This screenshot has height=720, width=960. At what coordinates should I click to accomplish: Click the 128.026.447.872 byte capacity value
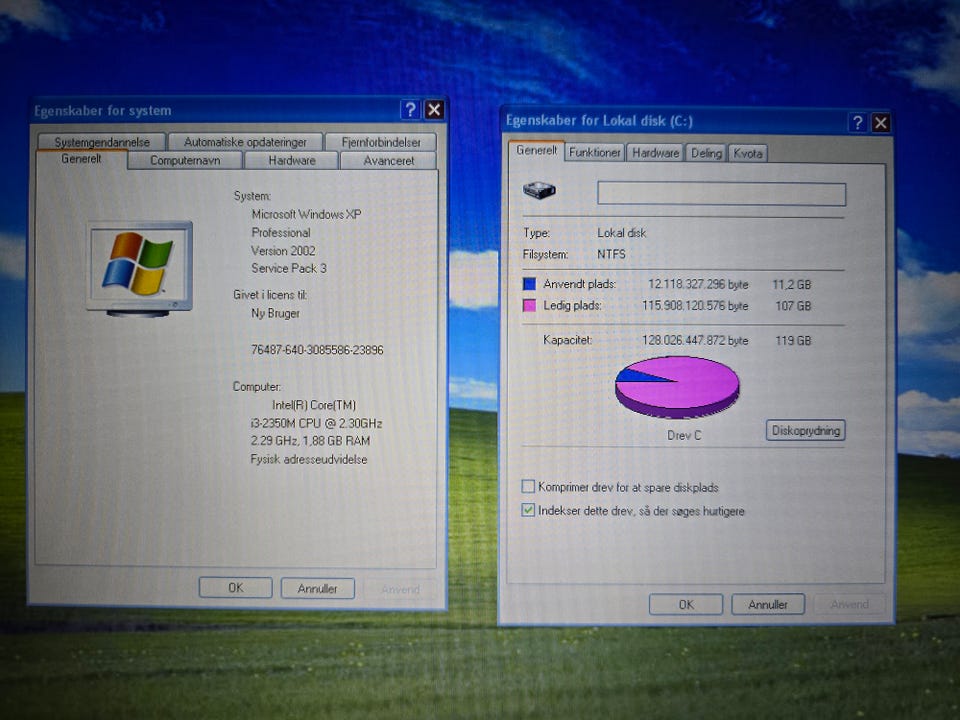695,340
